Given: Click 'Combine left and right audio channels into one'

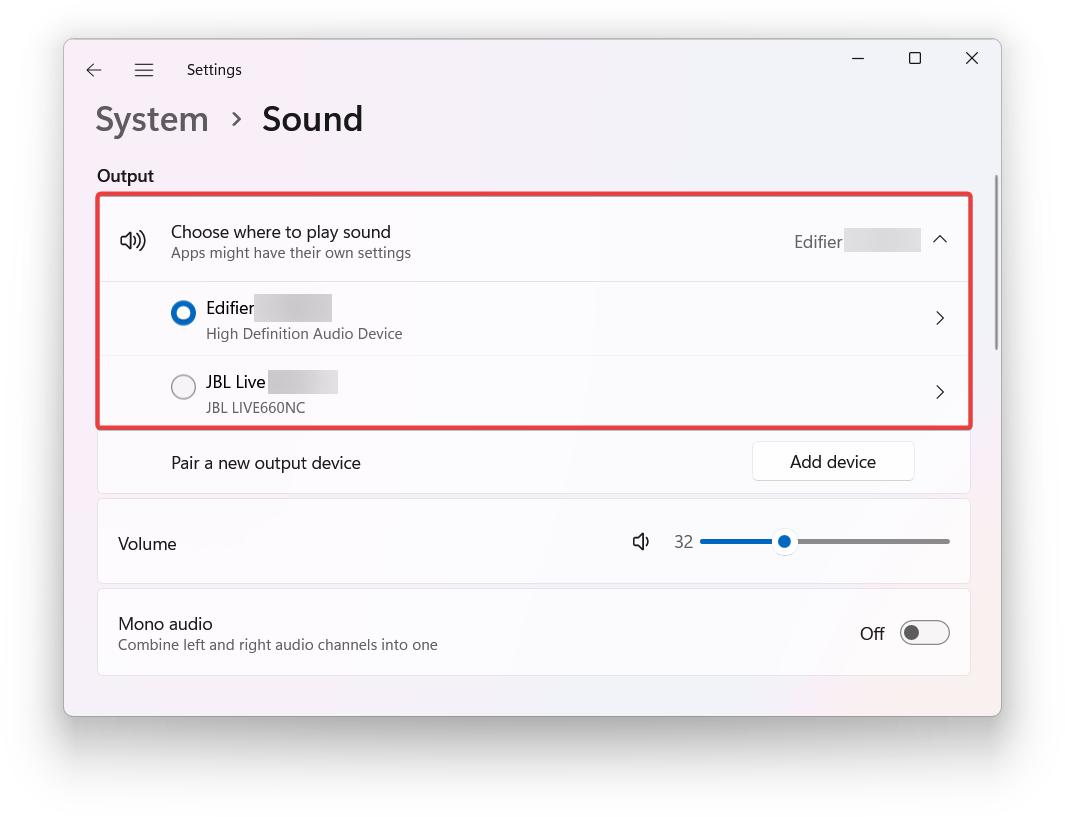Looking at the screenshot, I should pos(278,644).
